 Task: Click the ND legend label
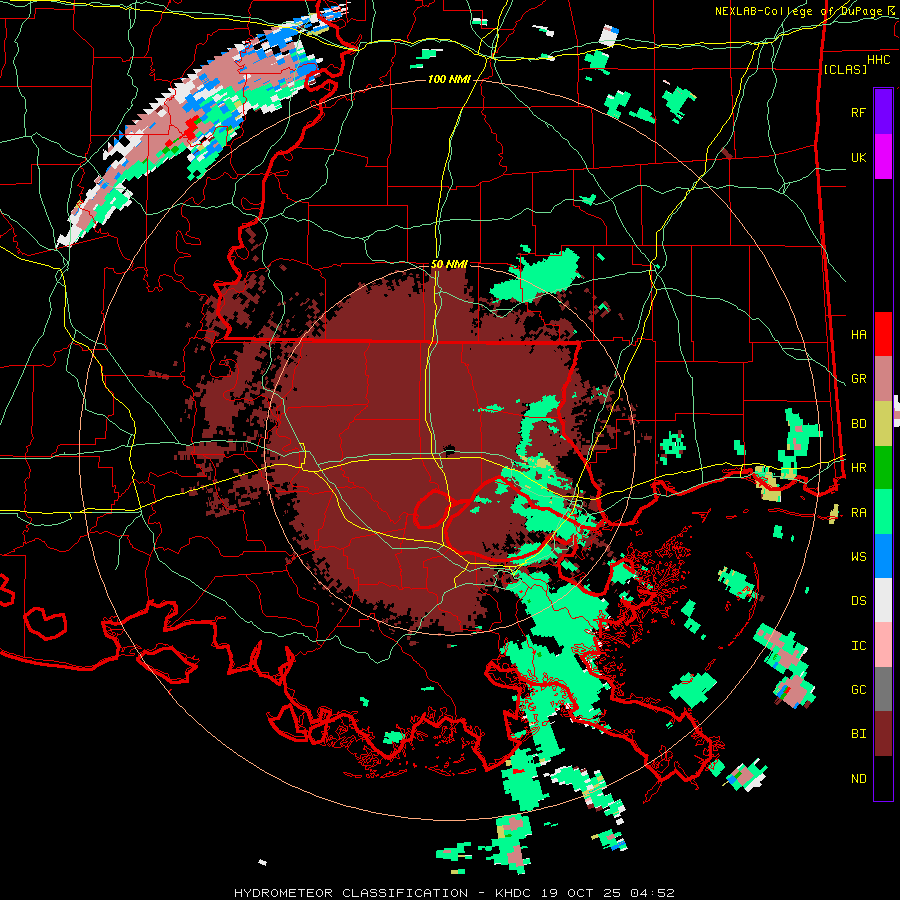click(858, 779)
